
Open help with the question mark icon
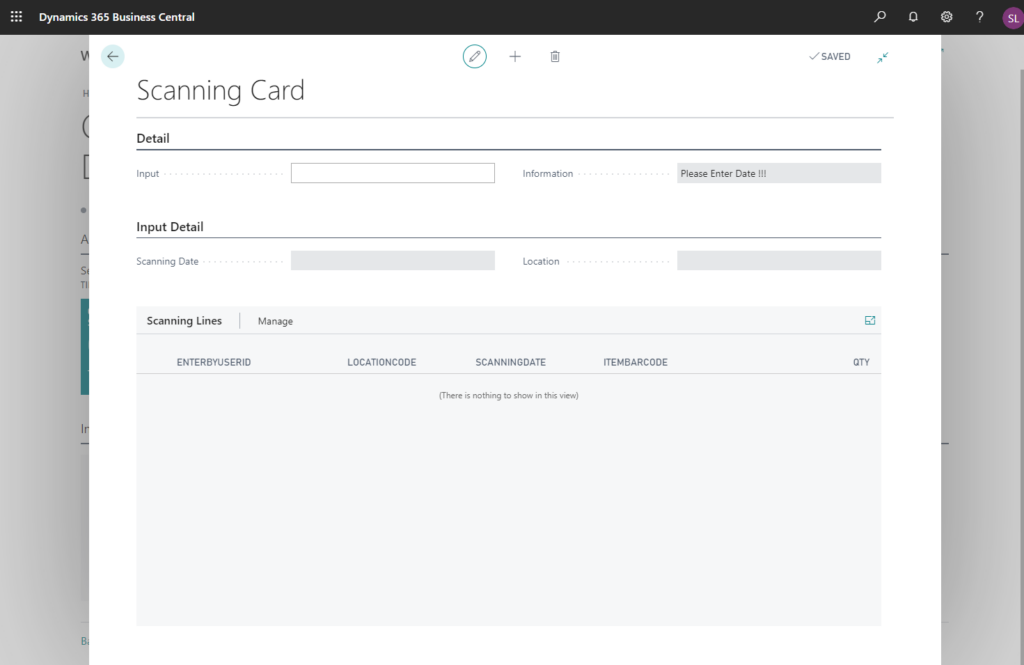[x=979, y=16]
